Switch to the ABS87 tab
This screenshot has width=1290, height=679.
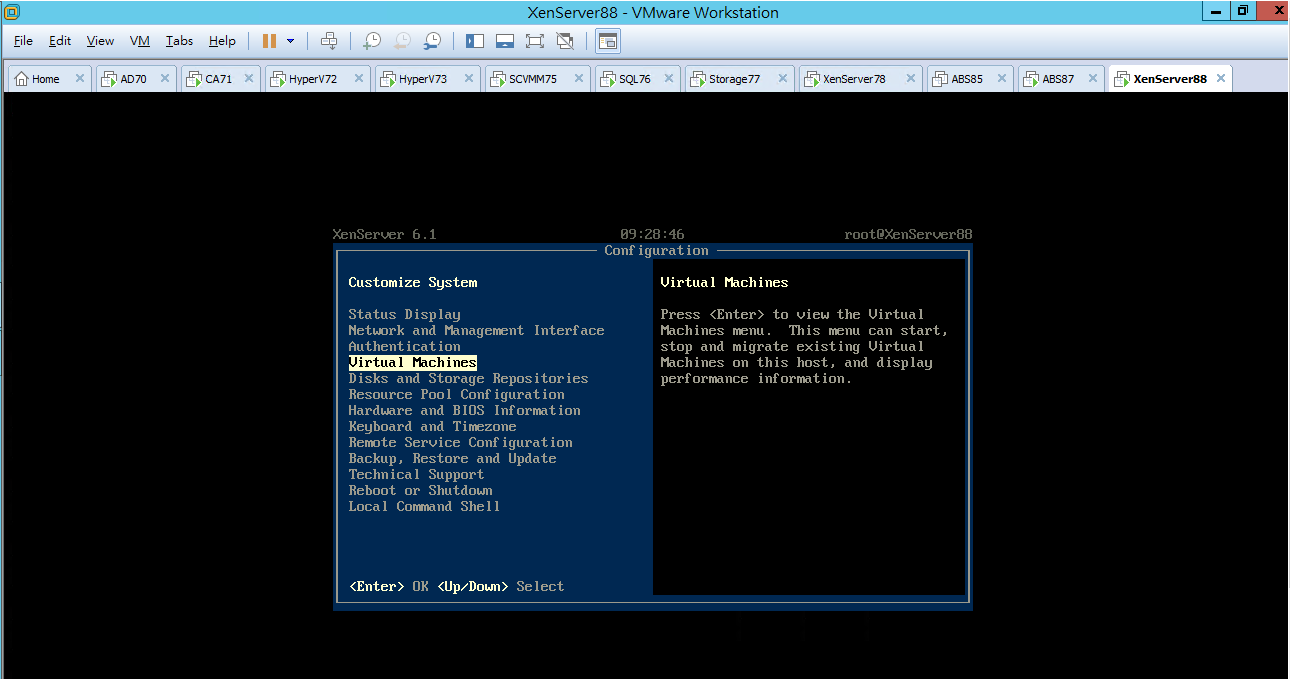point(1058,79)
